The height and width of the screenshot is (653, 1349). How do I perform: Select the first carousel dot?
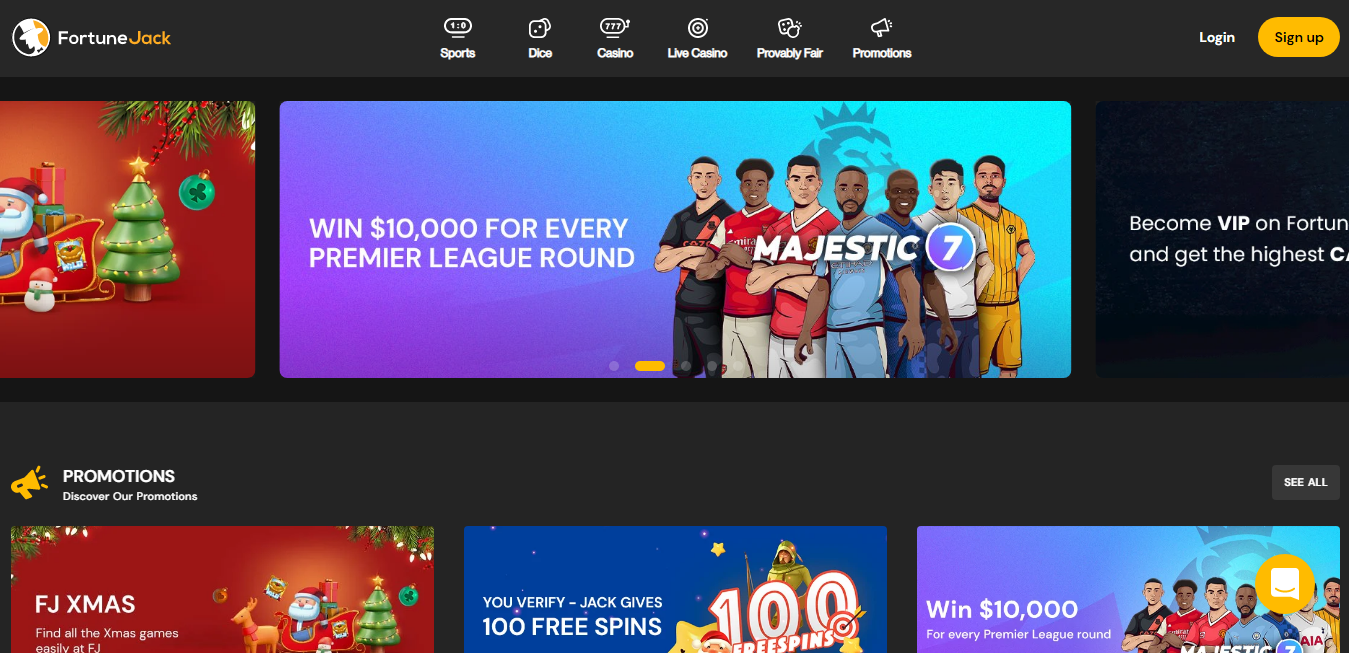click(x=614, y=366)
